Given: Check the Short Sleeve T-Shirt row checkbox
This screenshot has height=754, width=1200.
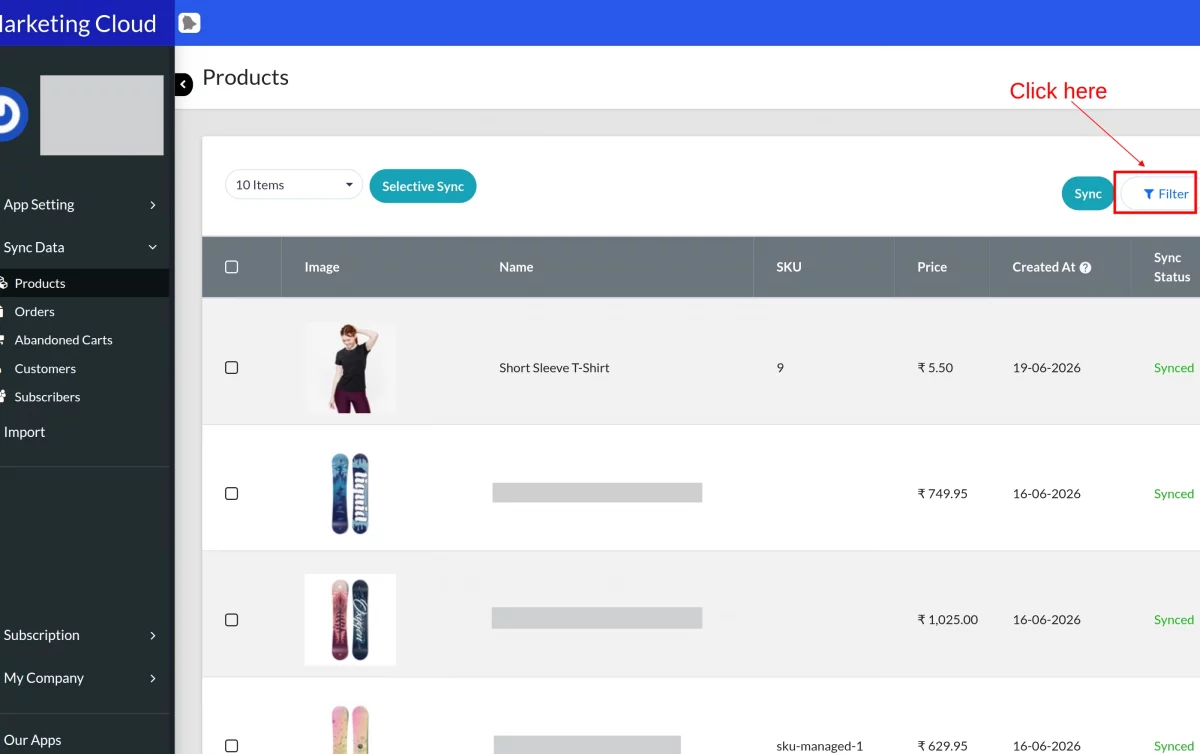Looking at the screenshot, I should point(232,368).
